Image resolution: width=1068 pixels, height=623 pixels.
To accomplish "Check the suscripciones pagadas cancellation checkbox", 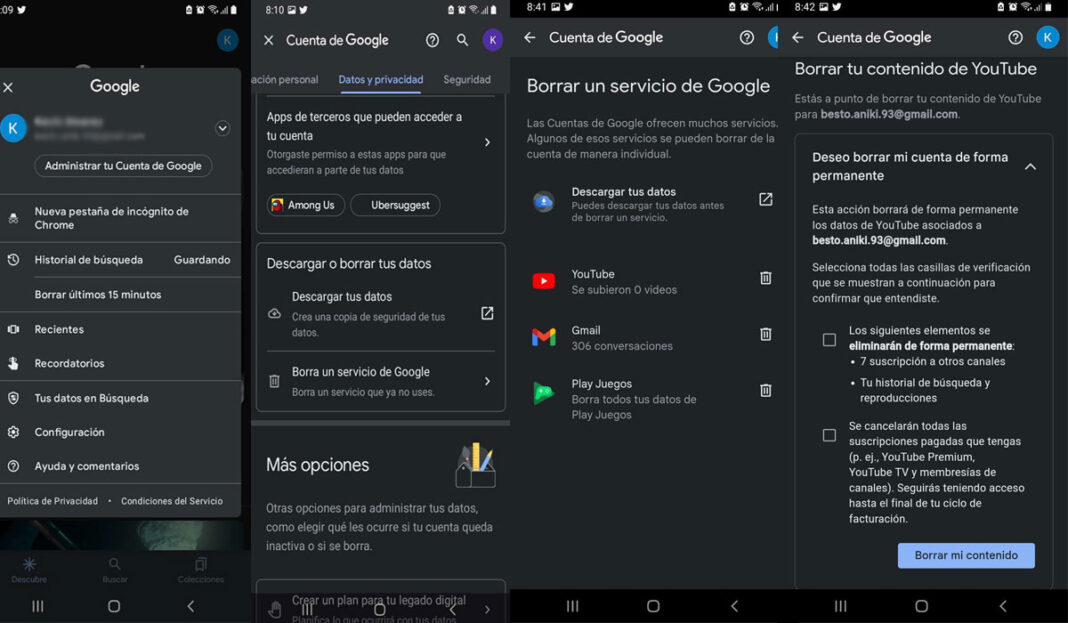I will click(x=829, y=434).
